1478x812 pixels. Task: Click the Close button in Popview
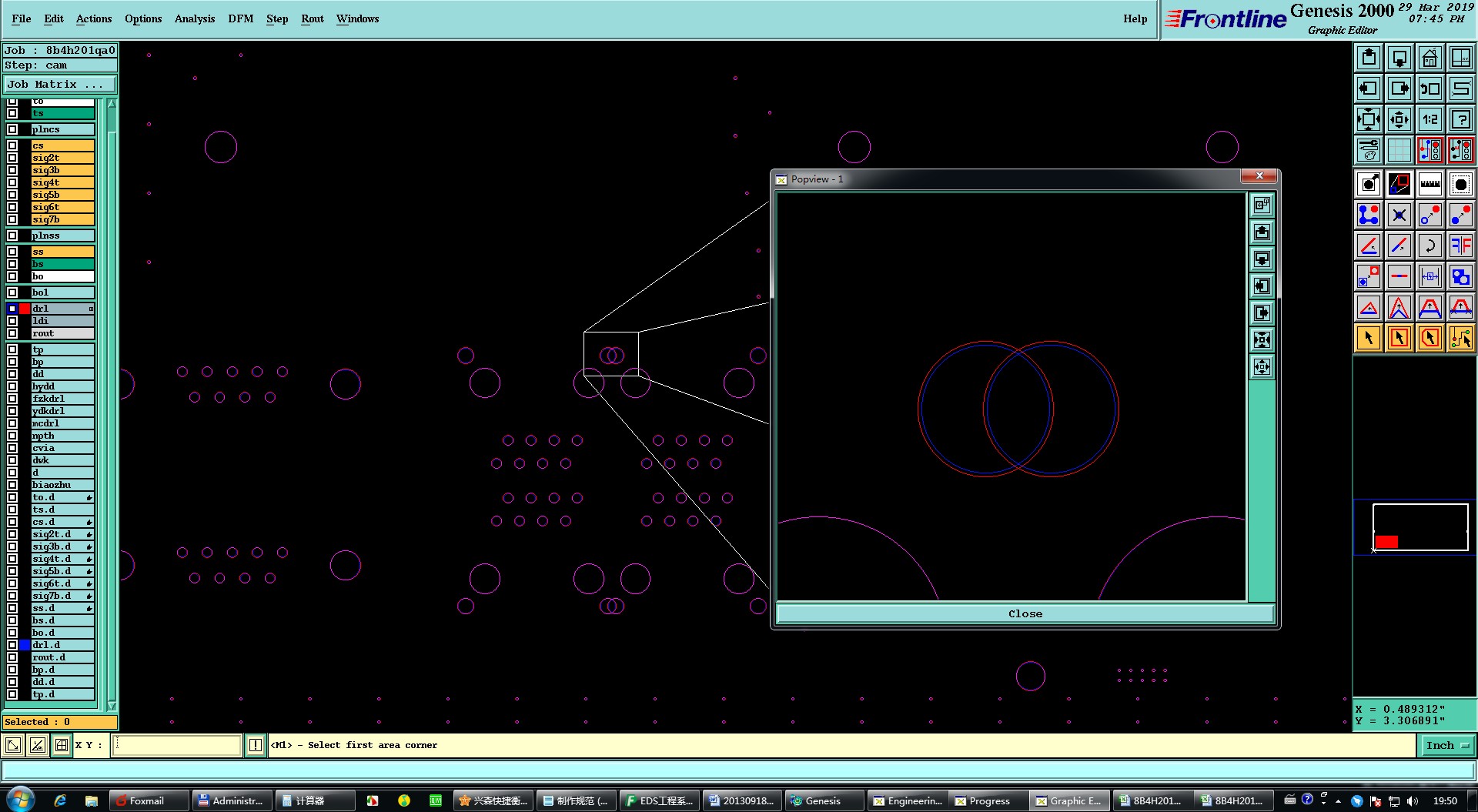(1025, 613)
